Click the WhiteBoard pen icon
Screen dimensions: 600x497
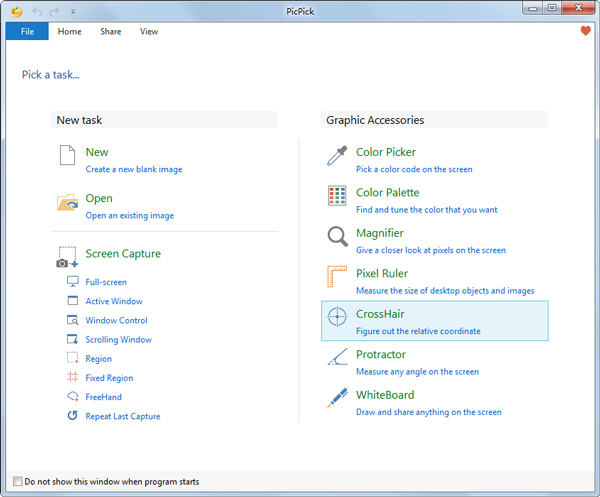[337, 398]
